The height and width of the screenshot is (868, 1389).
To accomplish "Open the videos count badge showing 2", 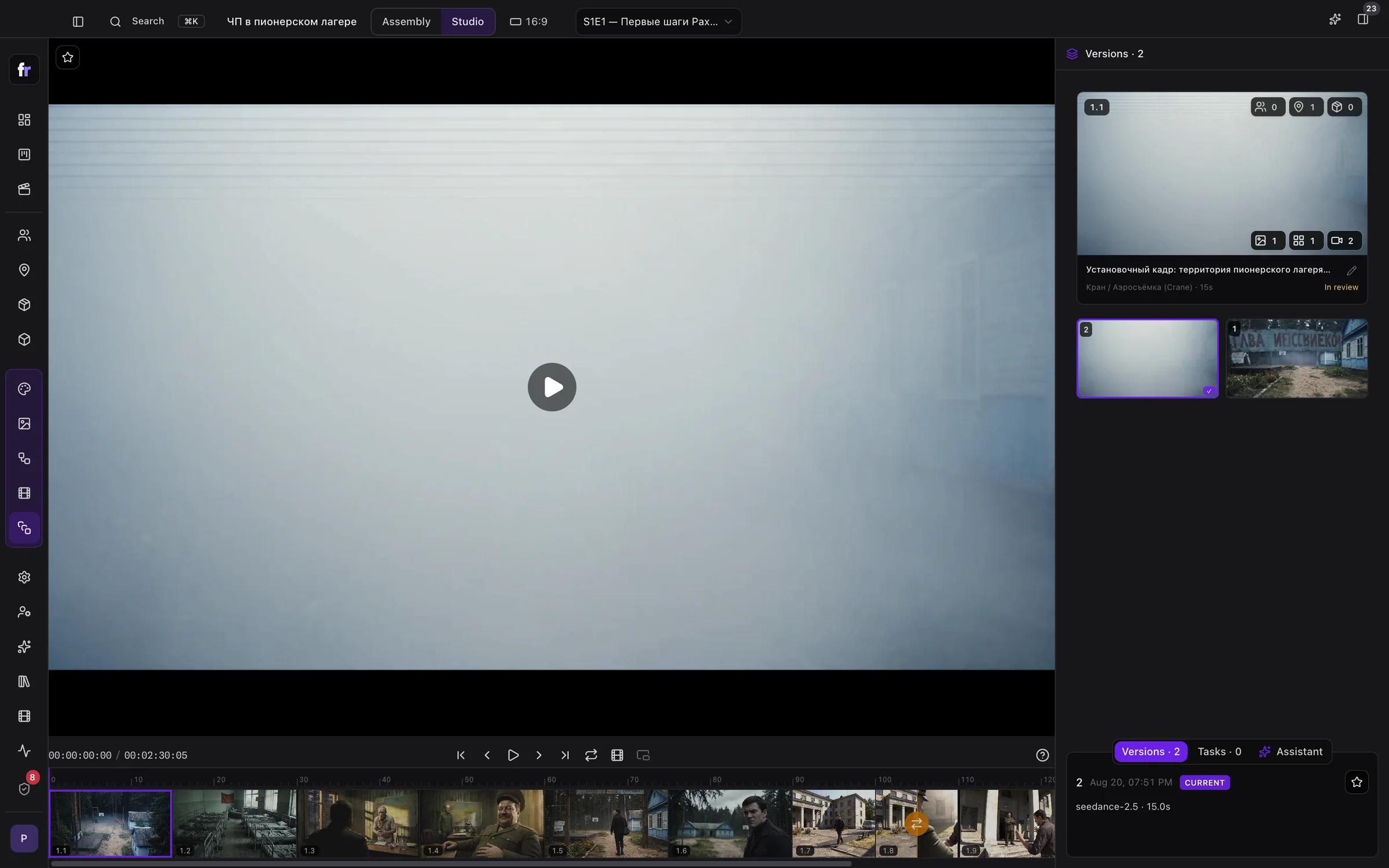I will [x=1344, y=241].
